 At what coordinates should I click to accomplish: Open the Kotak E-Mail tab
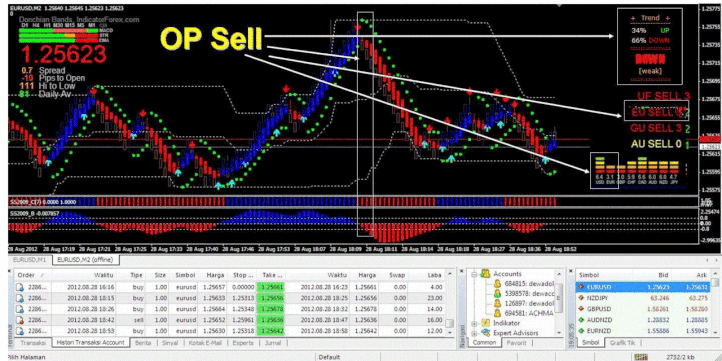coord(205,343)
